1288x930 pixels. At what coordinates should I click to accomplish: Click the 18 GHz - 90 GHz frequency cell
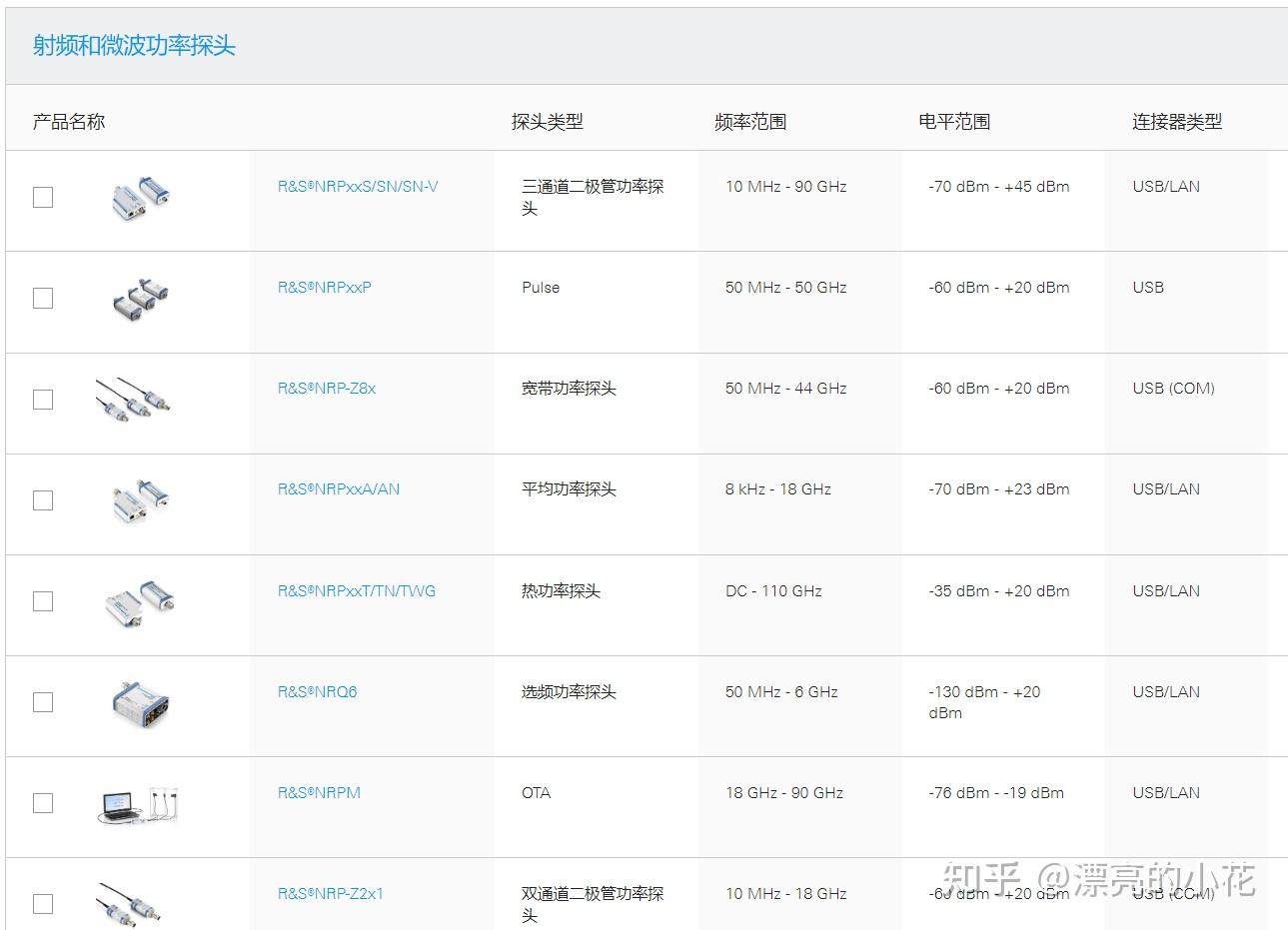coord(784,793)
